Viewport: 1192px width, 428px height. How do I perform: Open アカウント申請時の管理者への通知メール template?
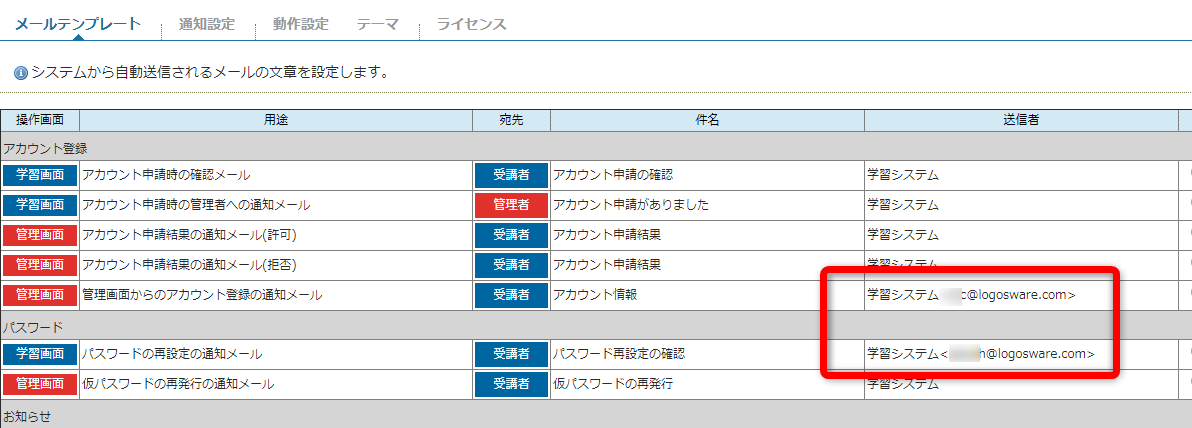coord(196,206)
